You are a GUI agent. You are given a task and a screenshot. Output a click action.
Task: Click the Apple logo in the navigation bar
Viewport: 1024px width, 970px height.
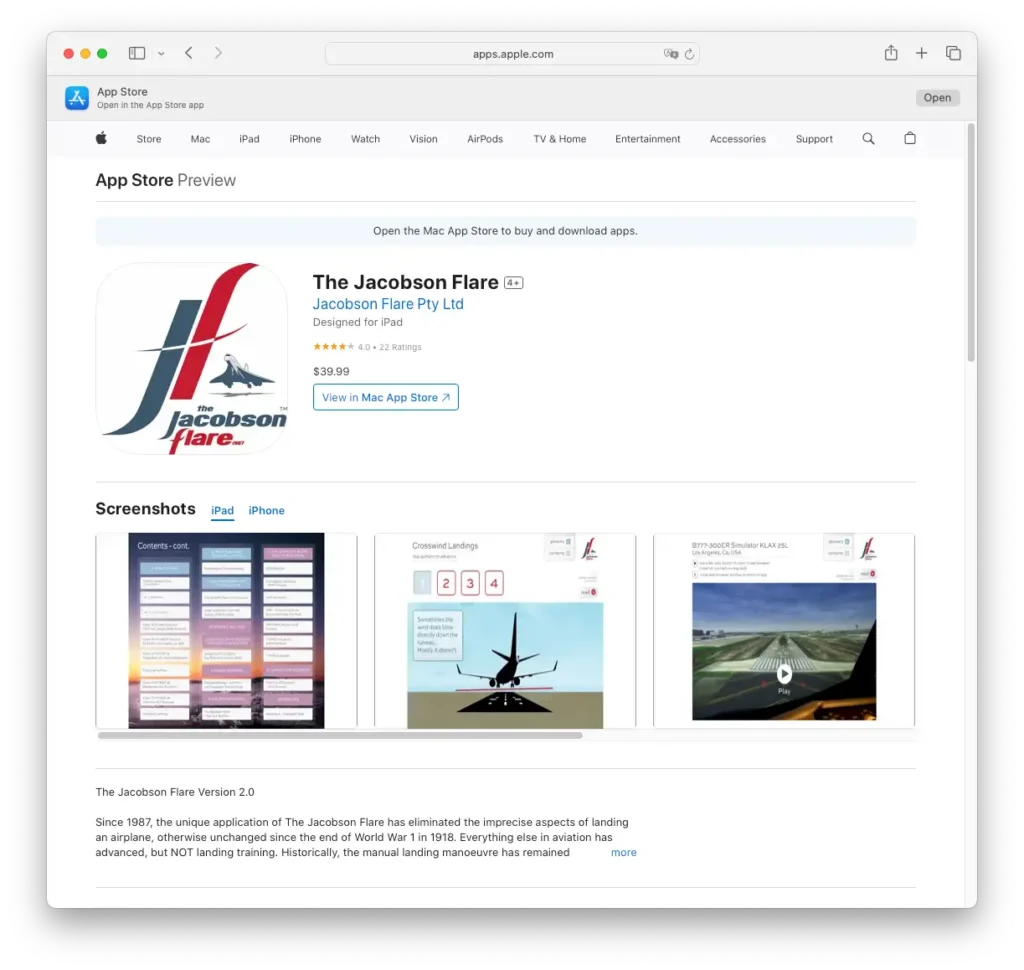(x=100, y=139)
